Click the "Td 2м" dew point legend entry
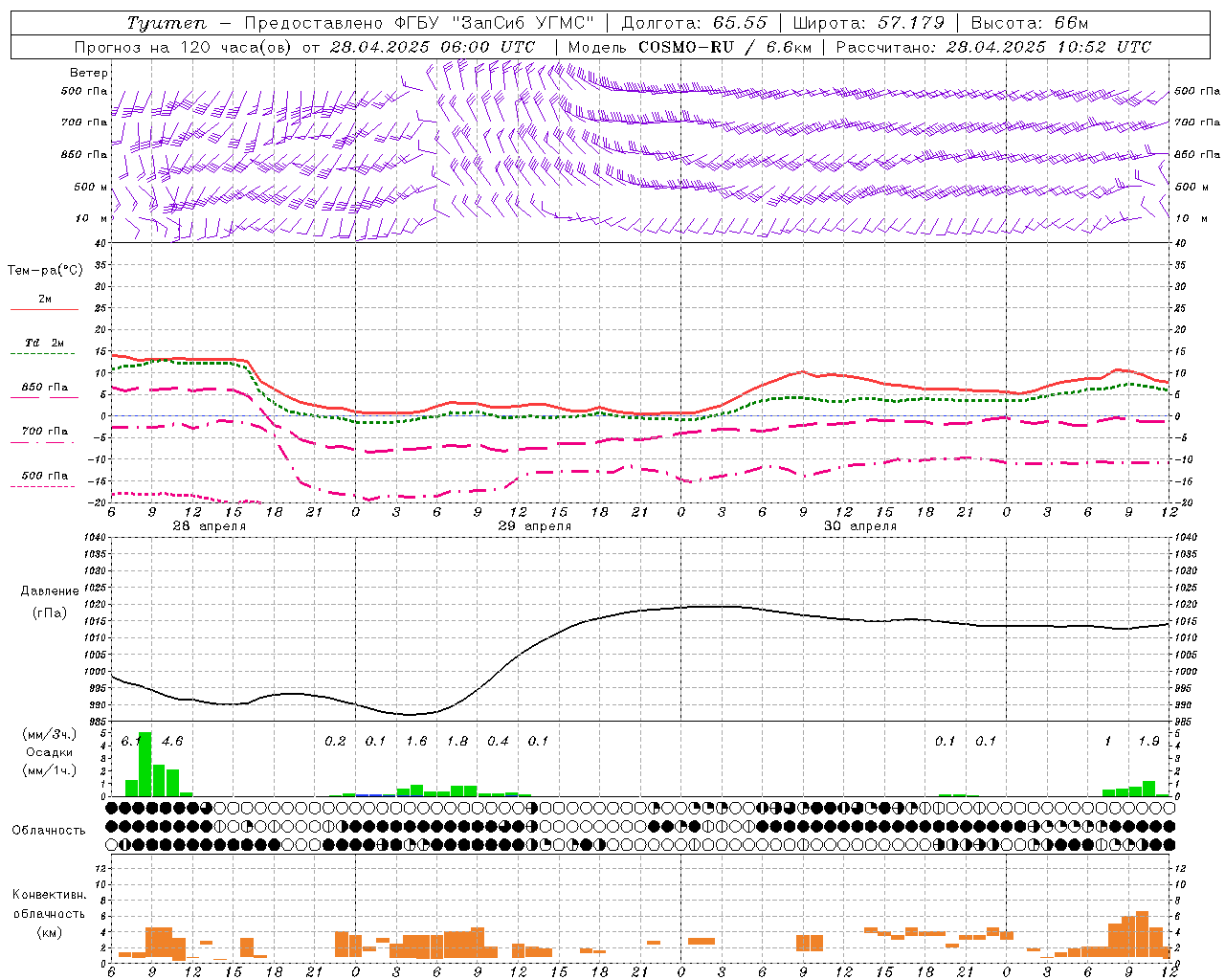 (45, 343)
